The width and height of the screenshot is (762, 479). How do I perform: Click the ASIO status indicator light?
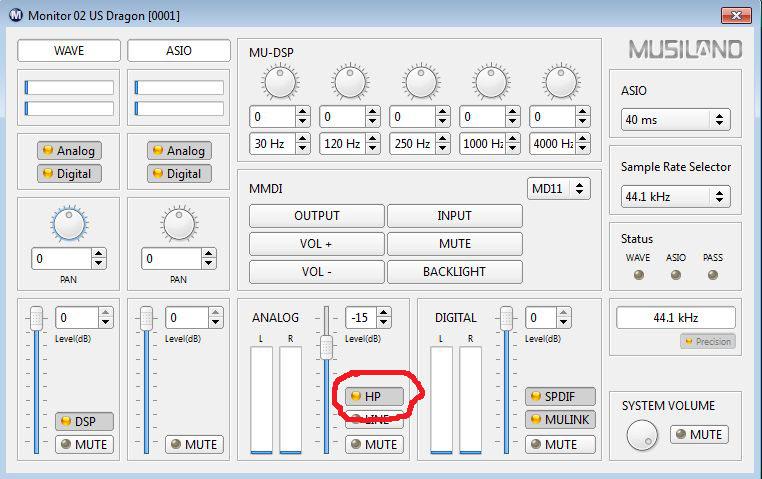pos(675,275)
